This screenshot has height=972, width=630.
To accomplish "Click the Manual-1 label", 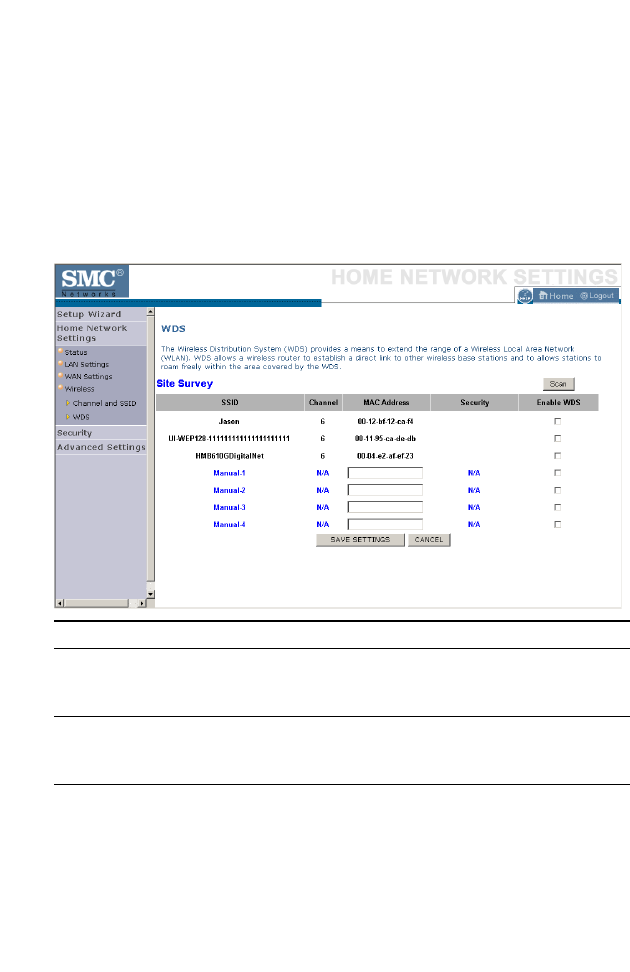I will [x=229, y=473].
